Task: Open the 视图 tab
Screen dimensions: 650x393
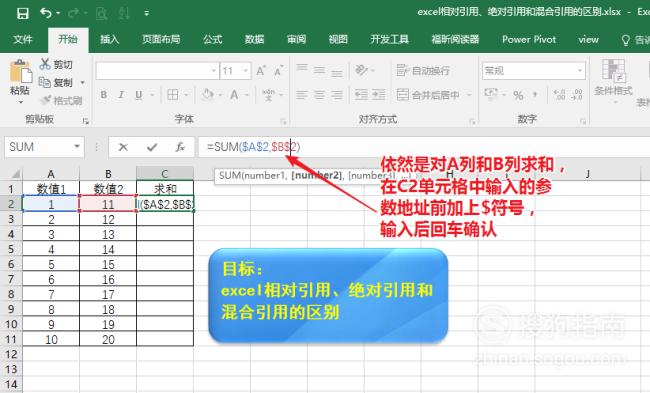Action: (x=338, y=39)
